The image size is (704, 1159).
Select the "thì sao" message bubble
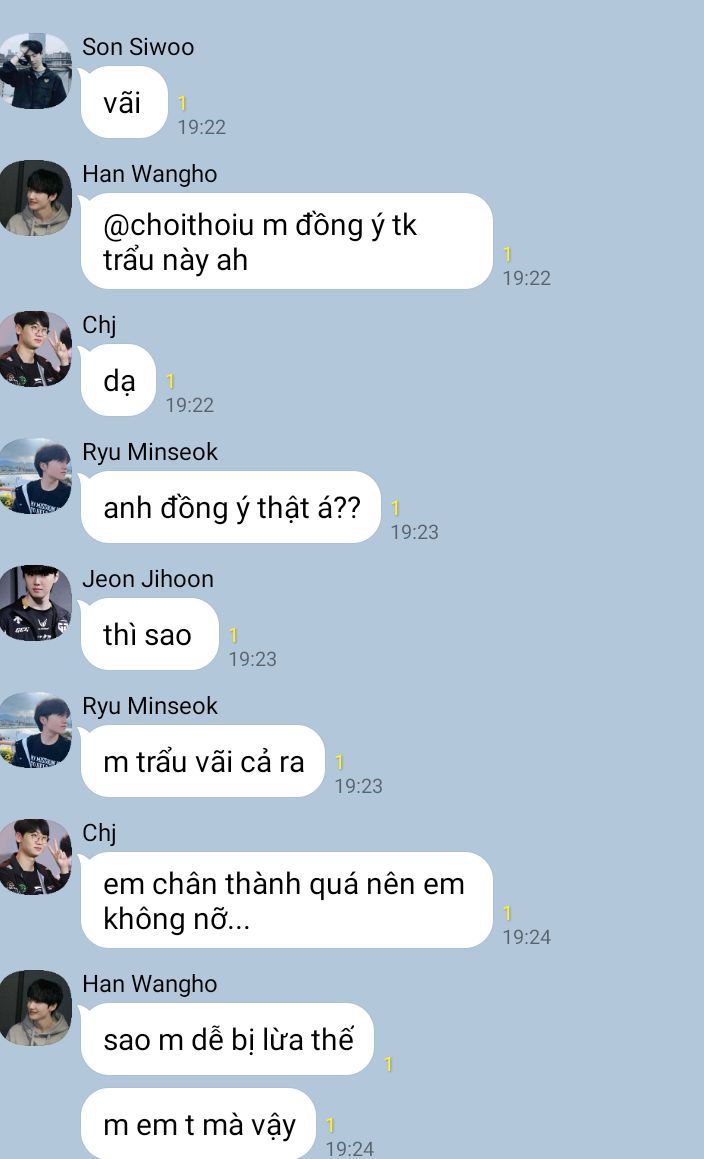[x=149, y=634]
